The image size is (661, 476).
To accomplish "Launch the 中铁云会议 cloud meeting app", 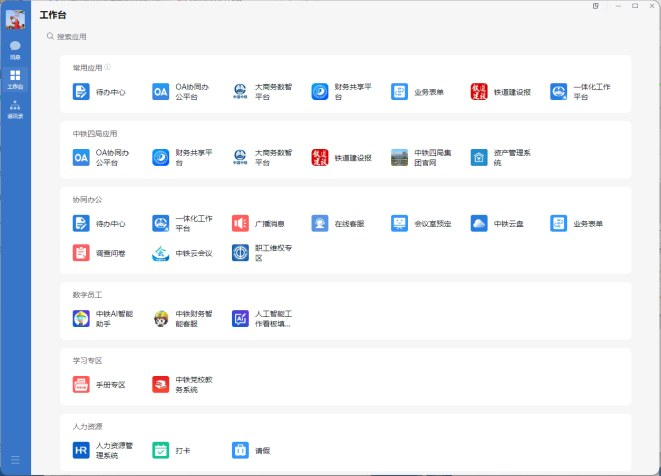I will click(x=161, y=253).
